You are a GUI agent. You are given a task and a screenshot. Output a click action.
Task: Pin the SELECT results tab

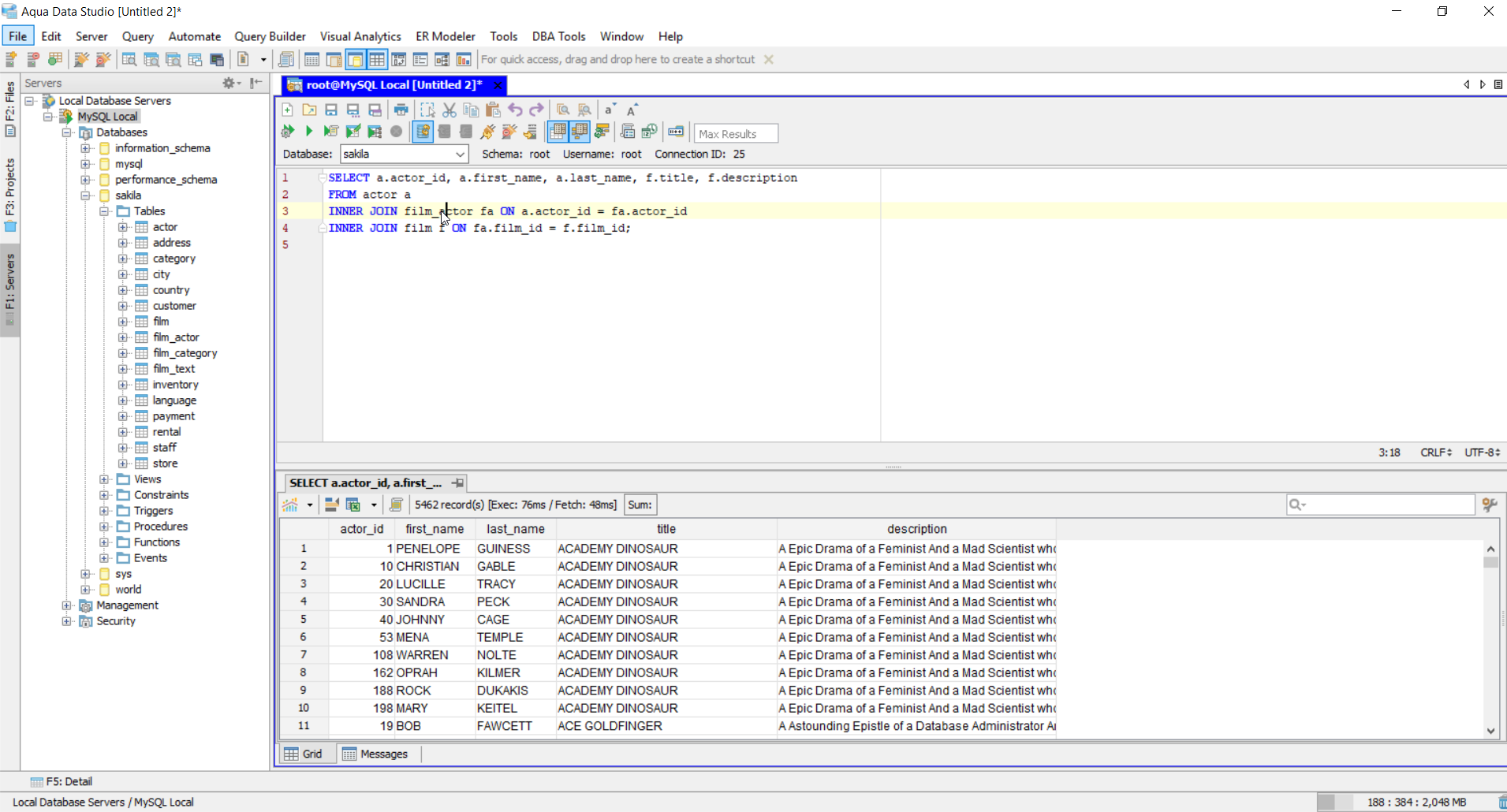pyautogui.click(x=457, y=482)
